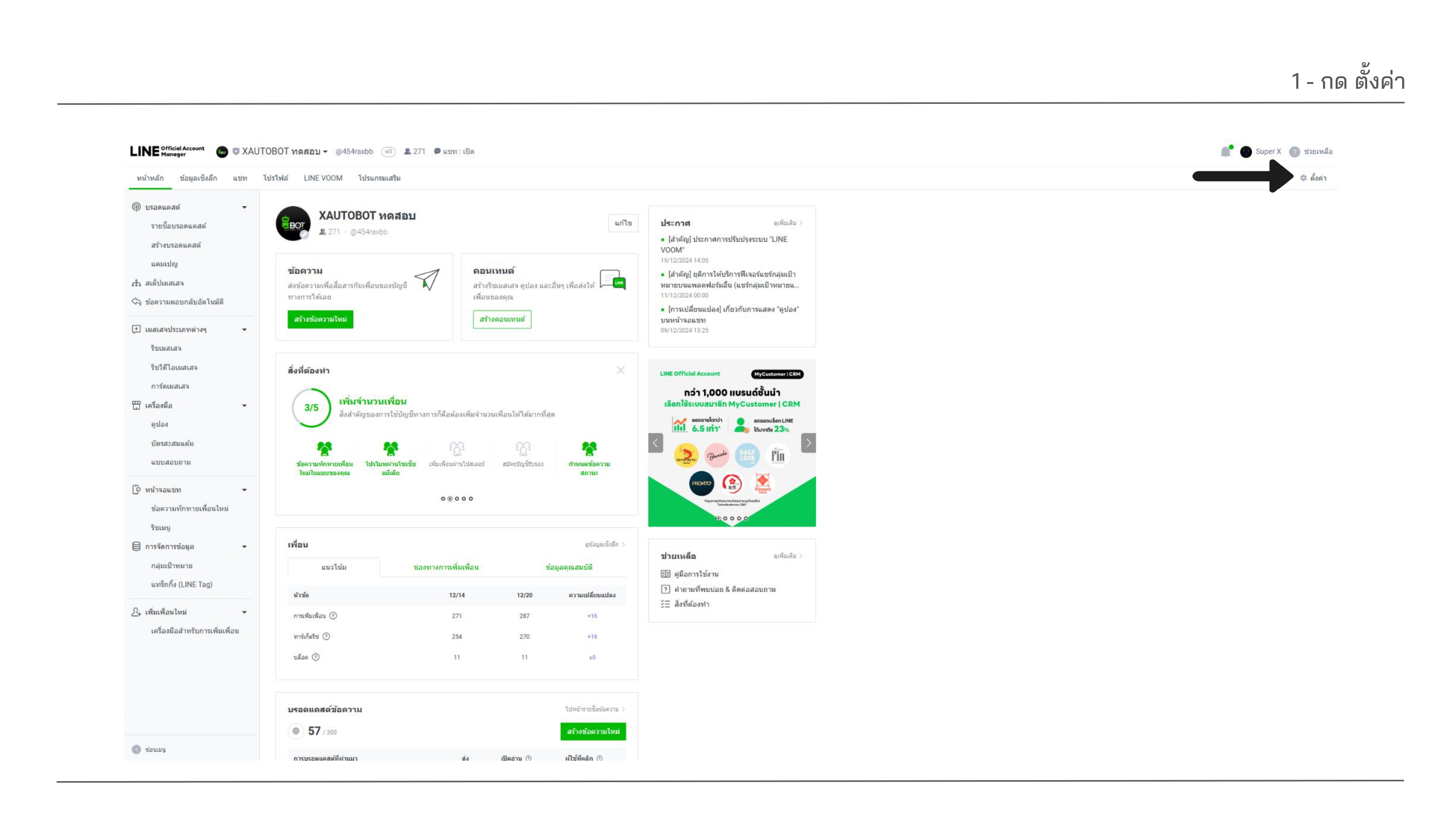Click the green สร้างข้อความใหม่ button in ข้อความ card
The width and height of the screenshot is (1456, 819).
320,319
